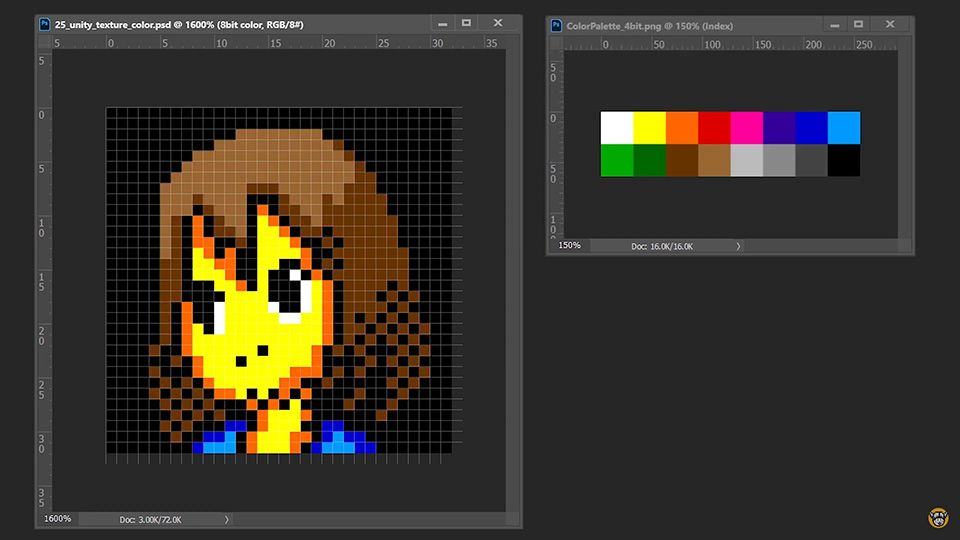The image size is (960, 540).
Task: Maximize the 25_unity_texture_color.psd window
Action: (467, 23)
